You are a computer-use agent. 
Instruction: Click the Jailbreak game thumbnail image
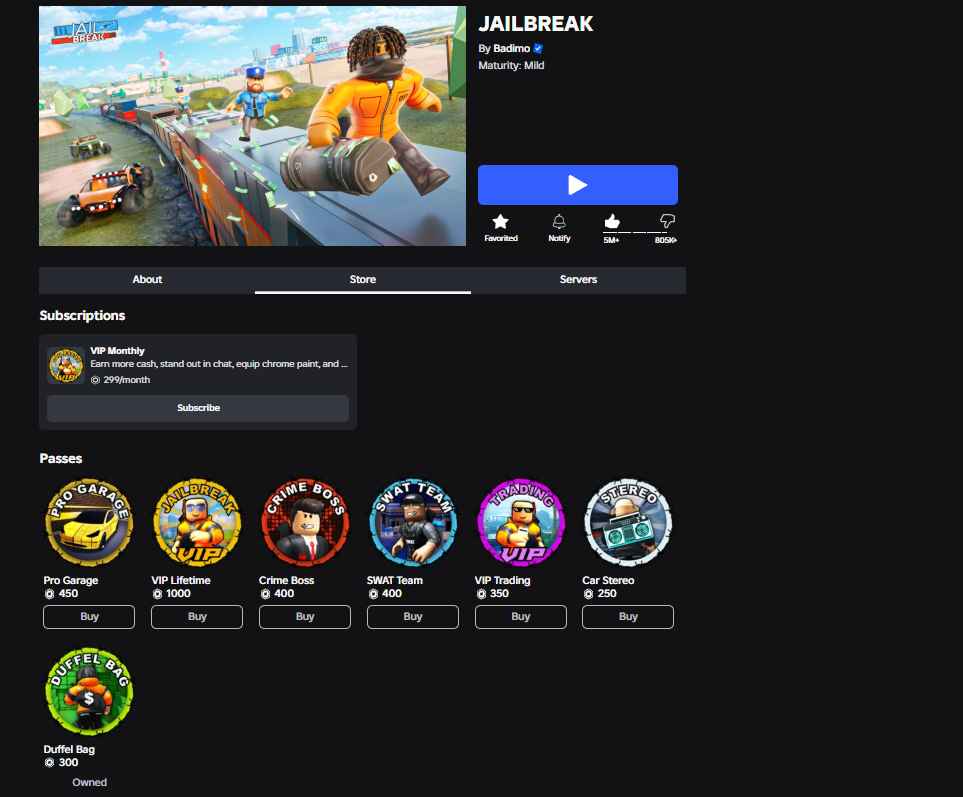[x=252, y=126]
